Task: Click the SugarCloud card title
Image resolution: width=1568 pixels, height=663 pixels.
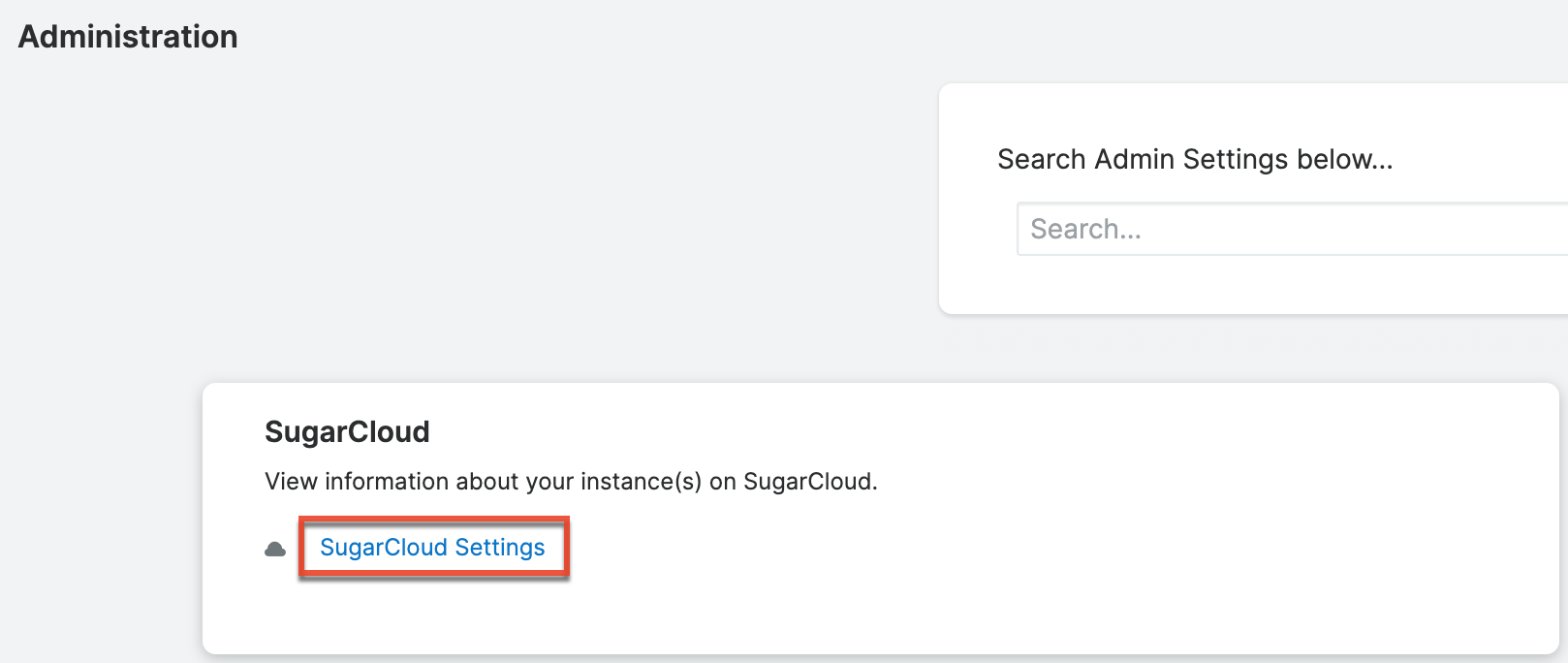Action: pos(347,431)
